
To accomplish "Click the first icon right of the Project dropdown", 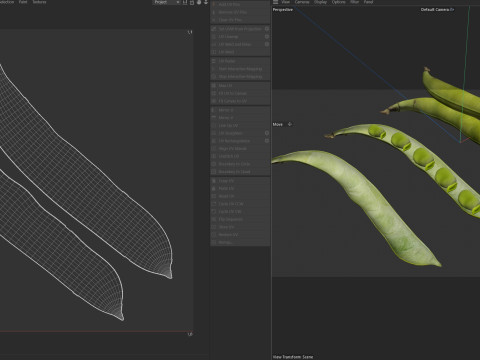I will tap(185, 2).
